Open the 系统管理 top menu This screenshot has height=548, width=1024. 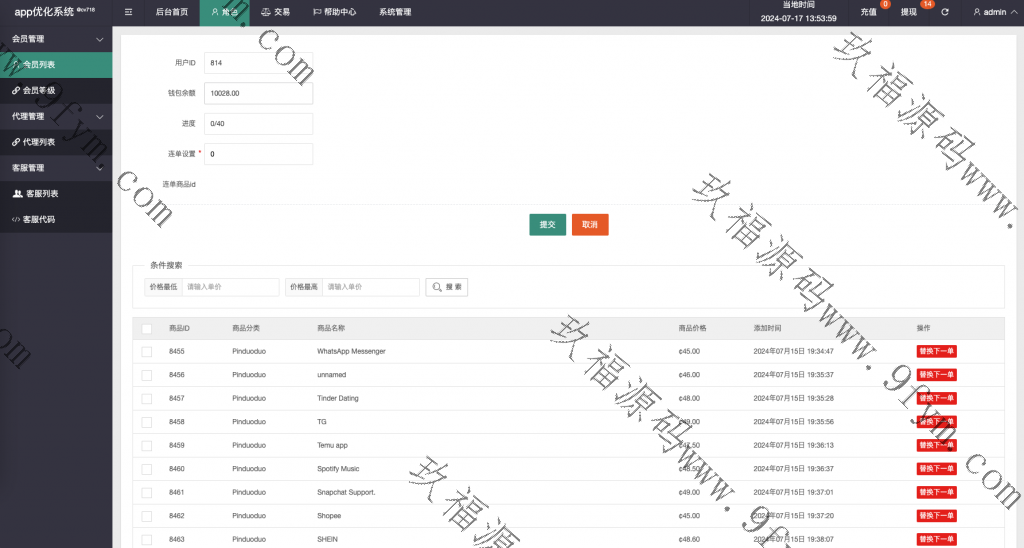pyautogui.click(x=394, y=12)
